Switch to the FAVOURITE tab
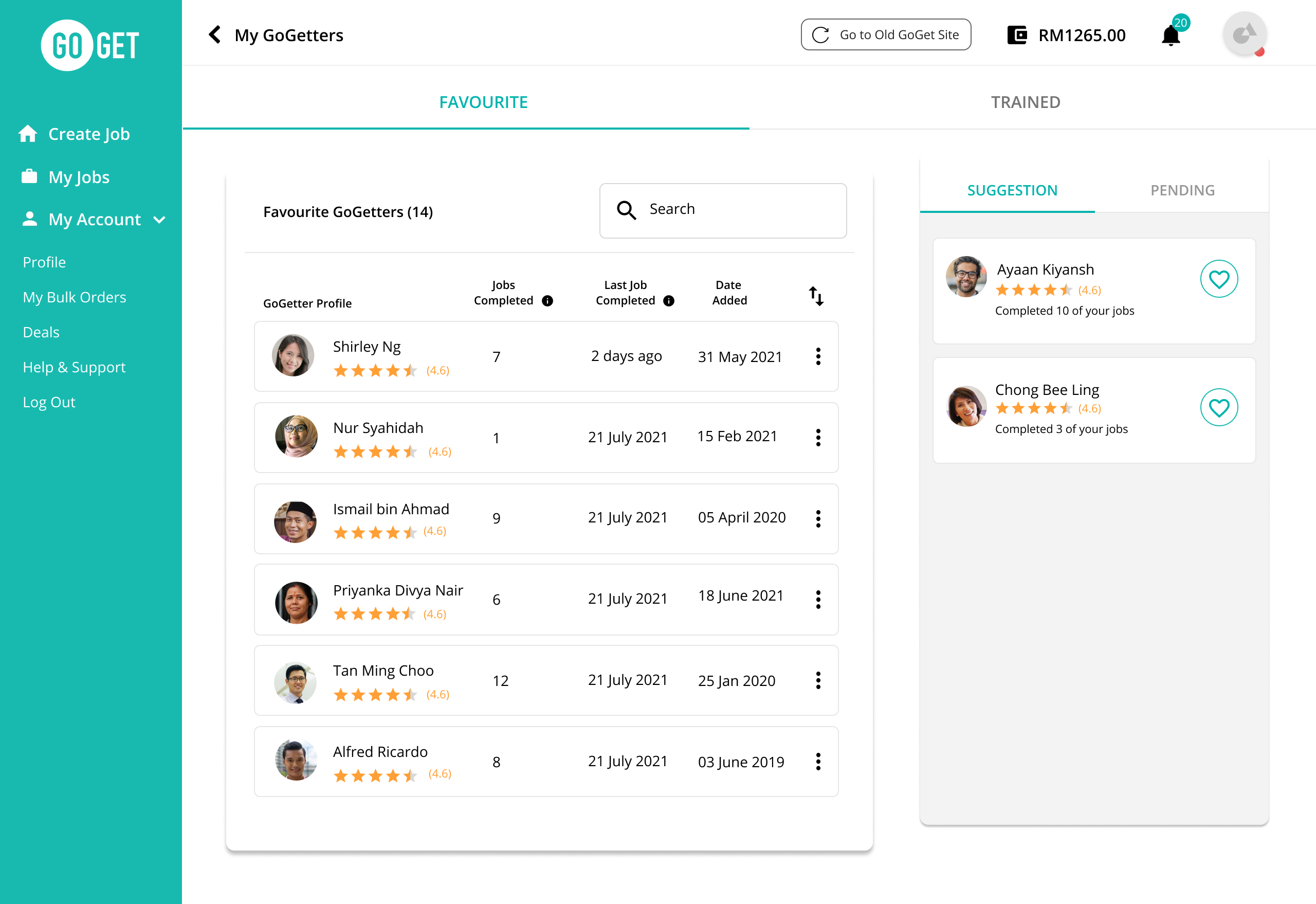 [x=483, y=102]
